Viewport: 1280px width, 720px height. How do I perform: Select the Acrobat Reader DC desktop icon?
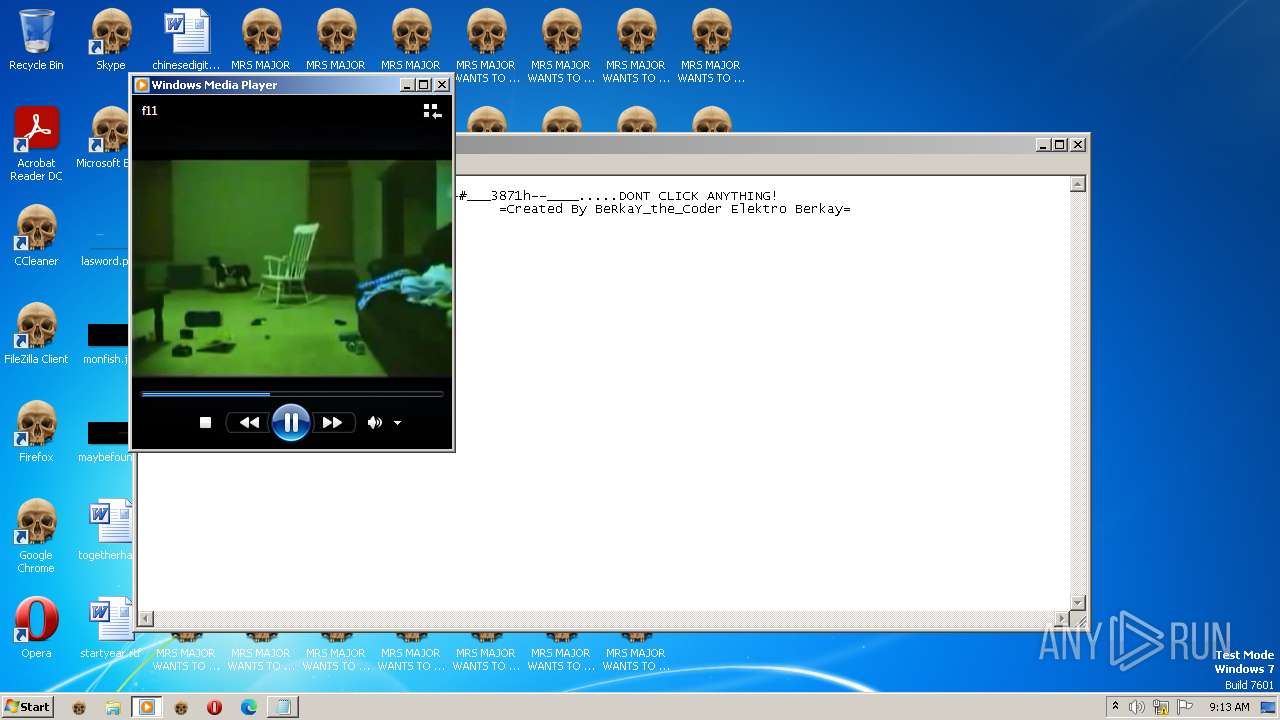point(36,144)
